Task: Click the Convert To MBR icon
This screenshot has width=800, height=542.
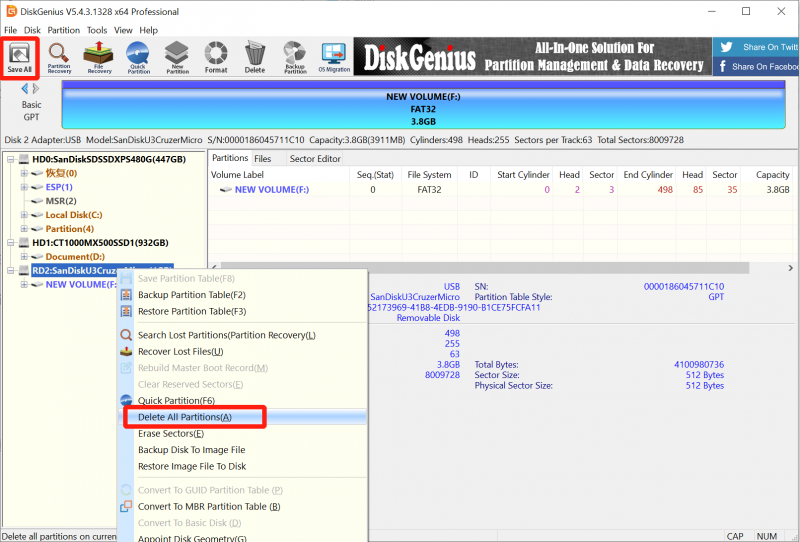Action: (126, 506)
